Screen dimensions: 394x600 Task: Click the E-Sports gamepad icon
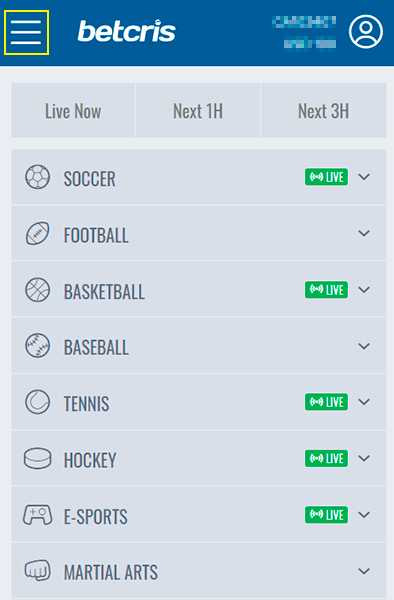pos(37,515)
